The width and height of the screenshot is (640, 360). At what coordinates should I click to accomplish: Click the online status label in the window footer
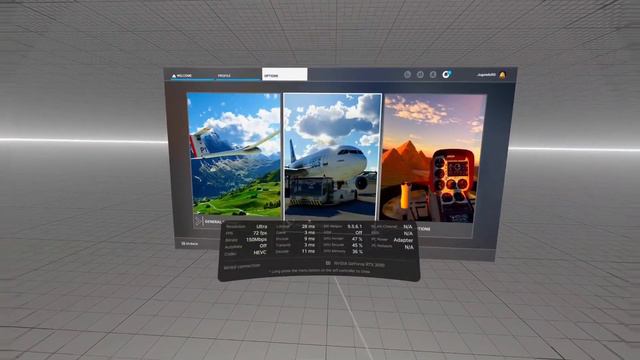coord(189,244)
